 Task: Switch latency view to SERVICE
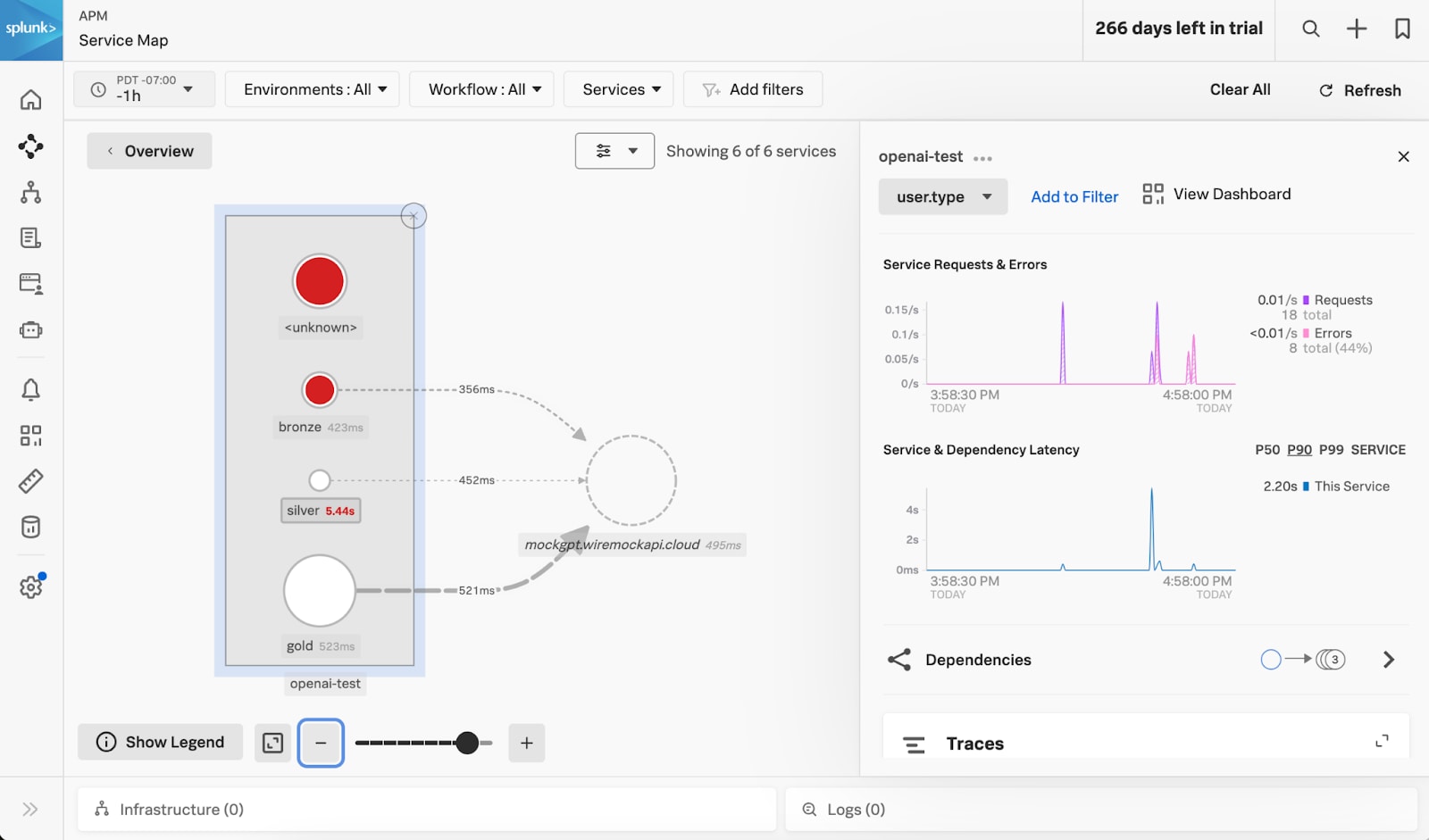pos(1377,450)
